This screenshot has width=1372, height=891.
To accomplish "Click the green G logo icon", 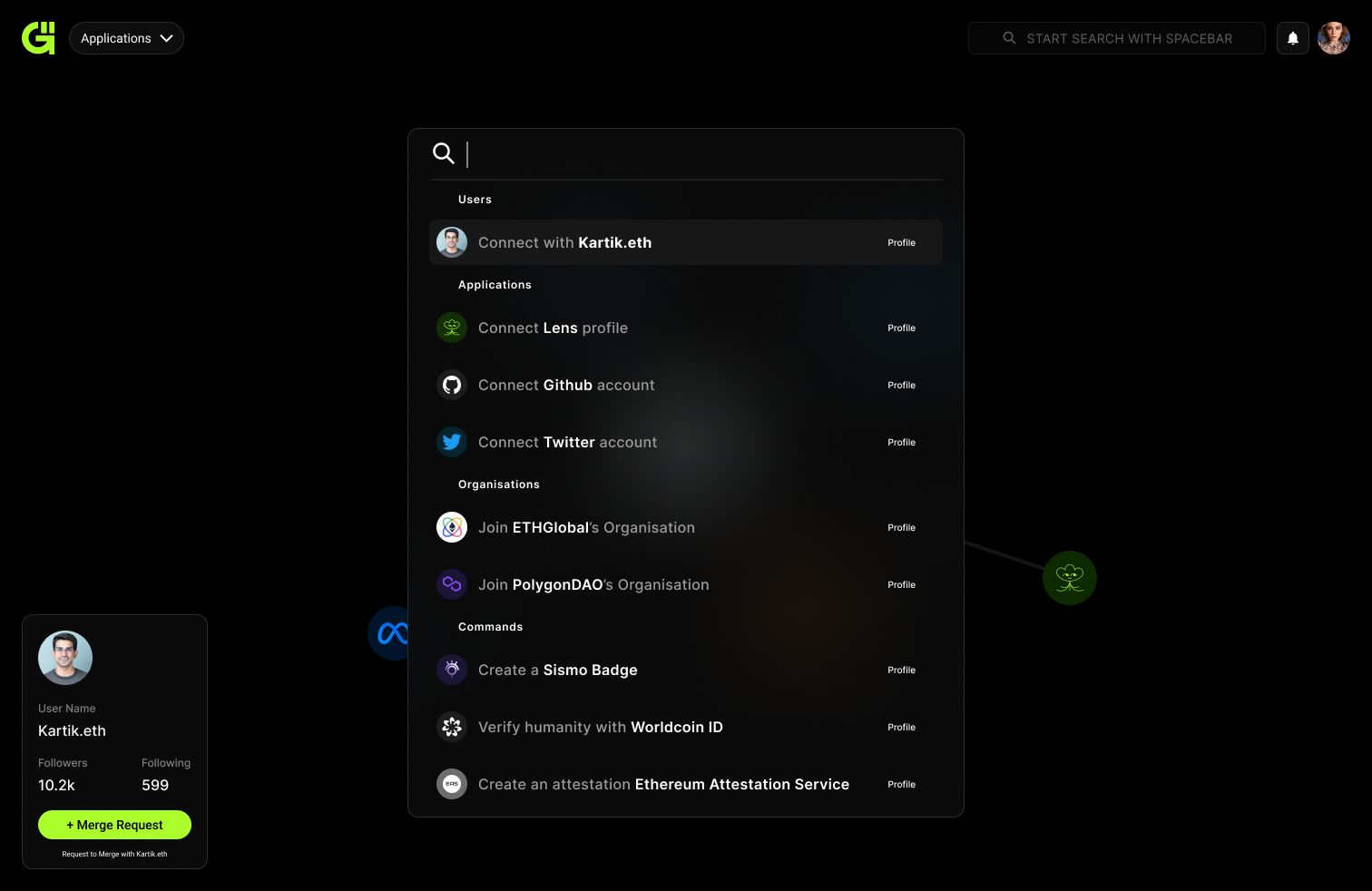I will tap(38, 38).
